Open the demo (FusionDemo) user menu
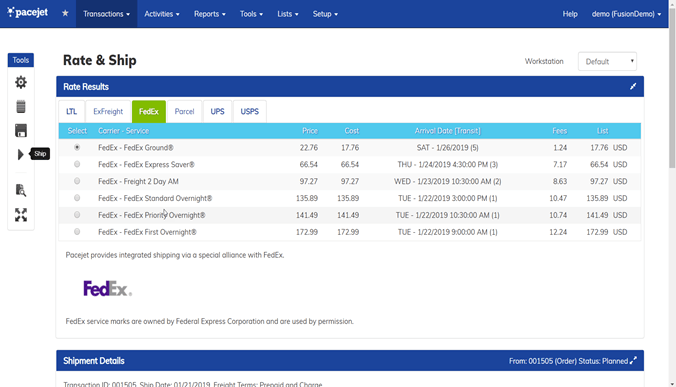The height and width of the screenshot is (387, 676). (626, 14)
